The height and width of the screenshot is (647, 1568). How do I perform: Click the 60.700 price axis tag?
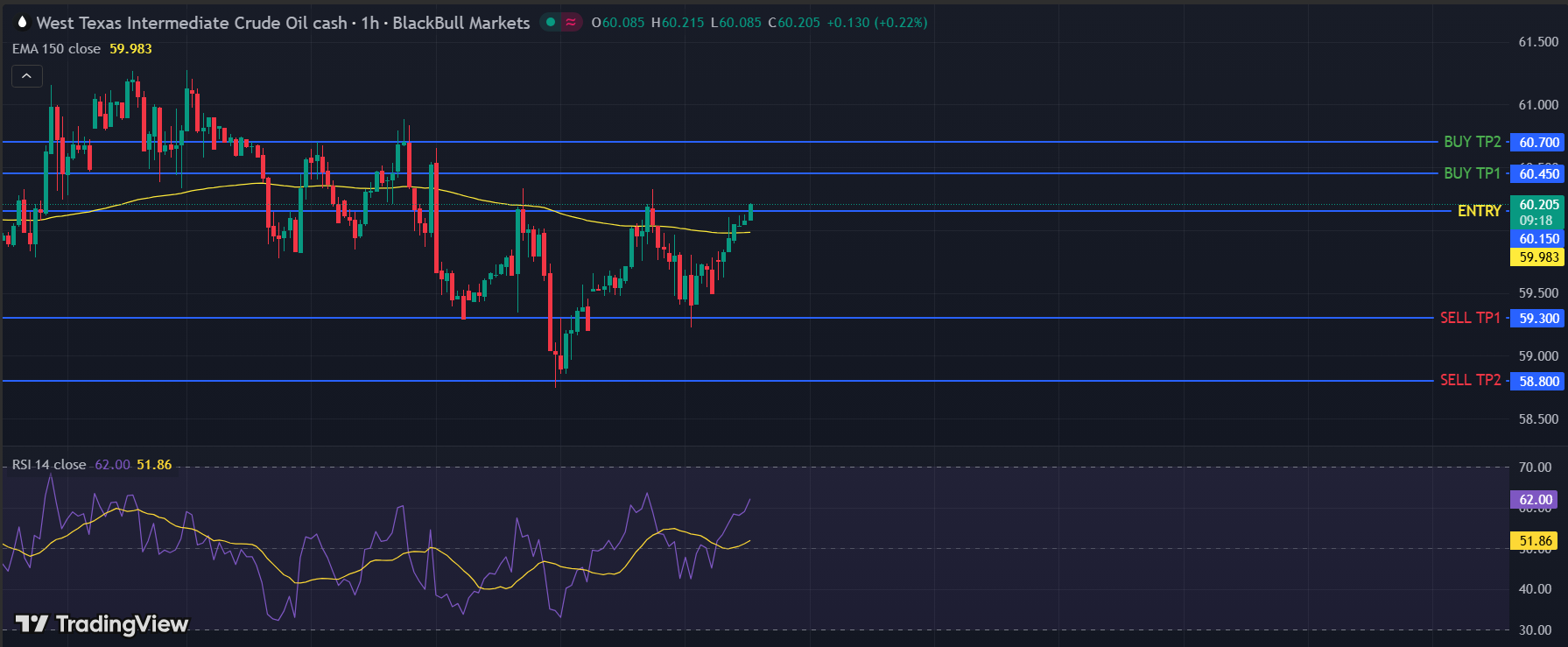click(x=1538, y=142)
